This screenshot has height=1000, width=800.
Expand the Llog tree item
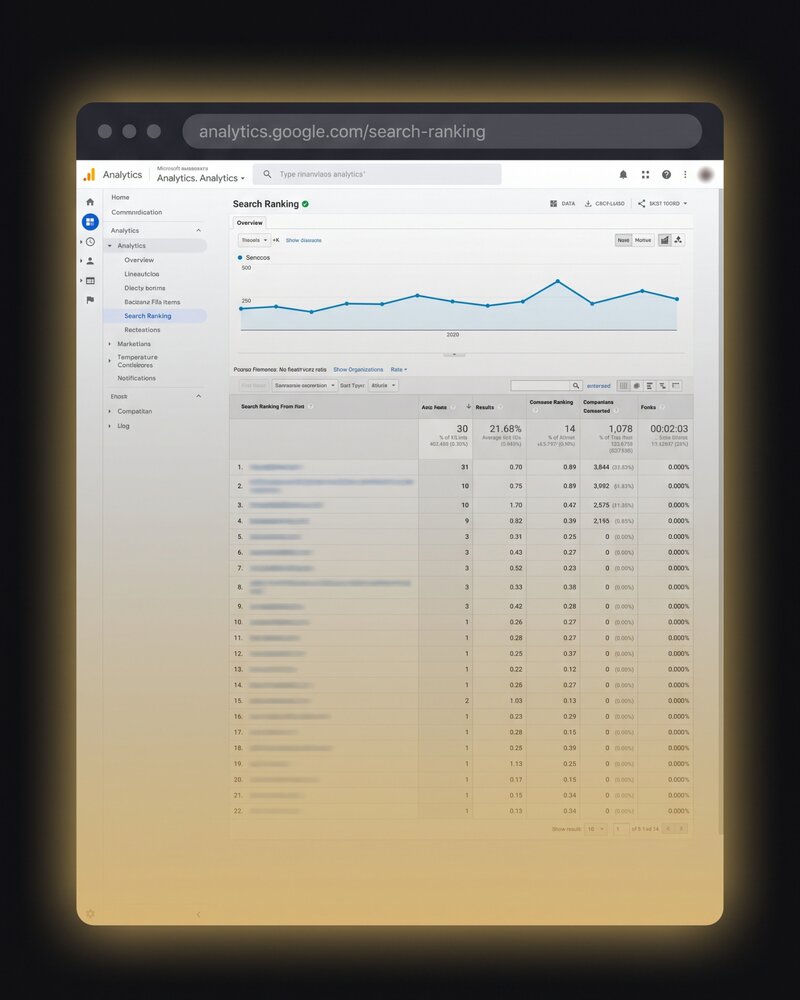(110, 425)
